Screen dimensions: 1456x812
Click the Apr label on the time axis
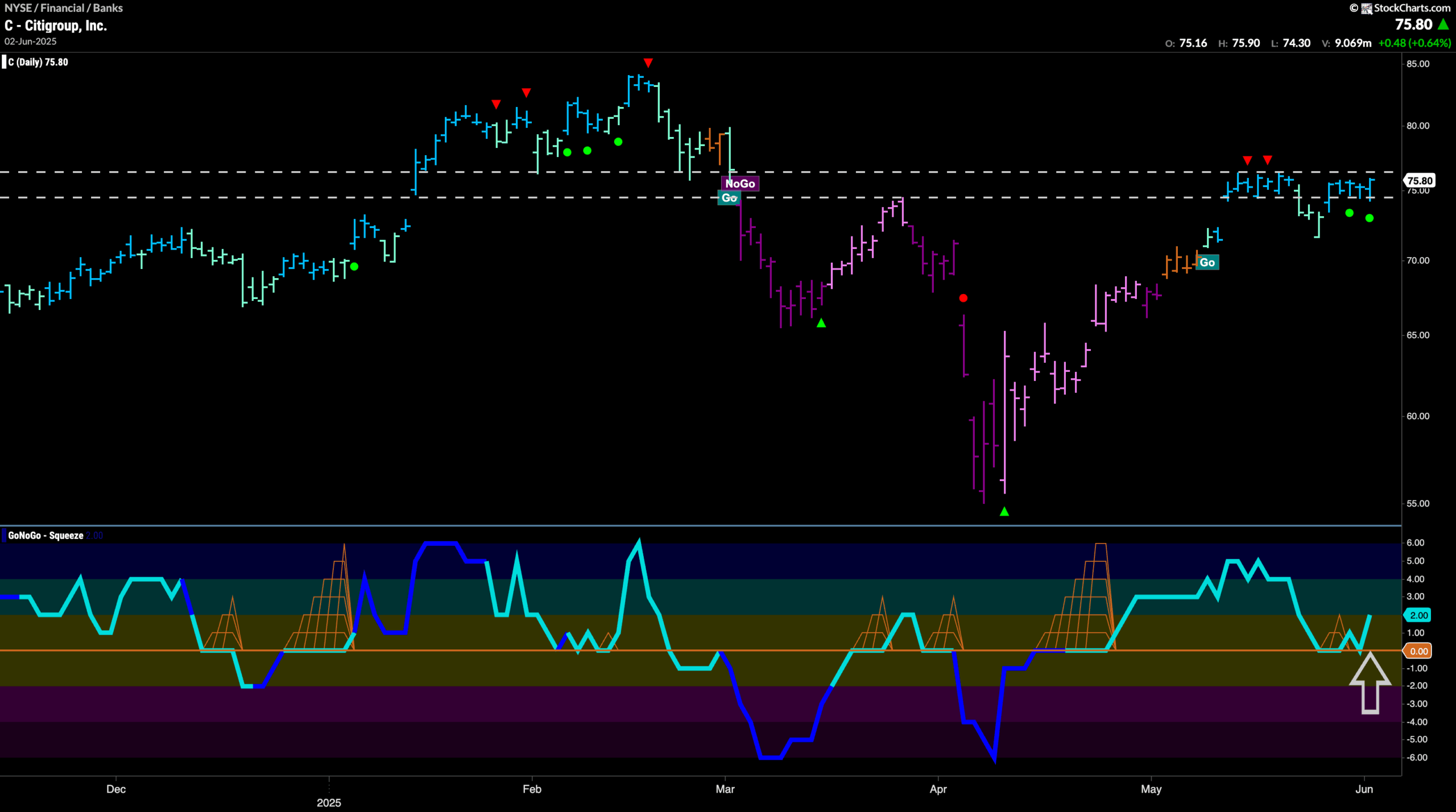(938, 789)
